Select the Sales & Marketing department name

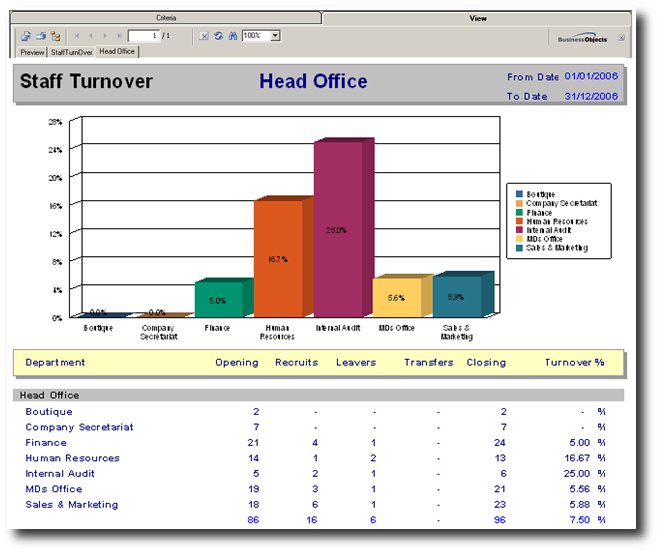pos(72,505)
